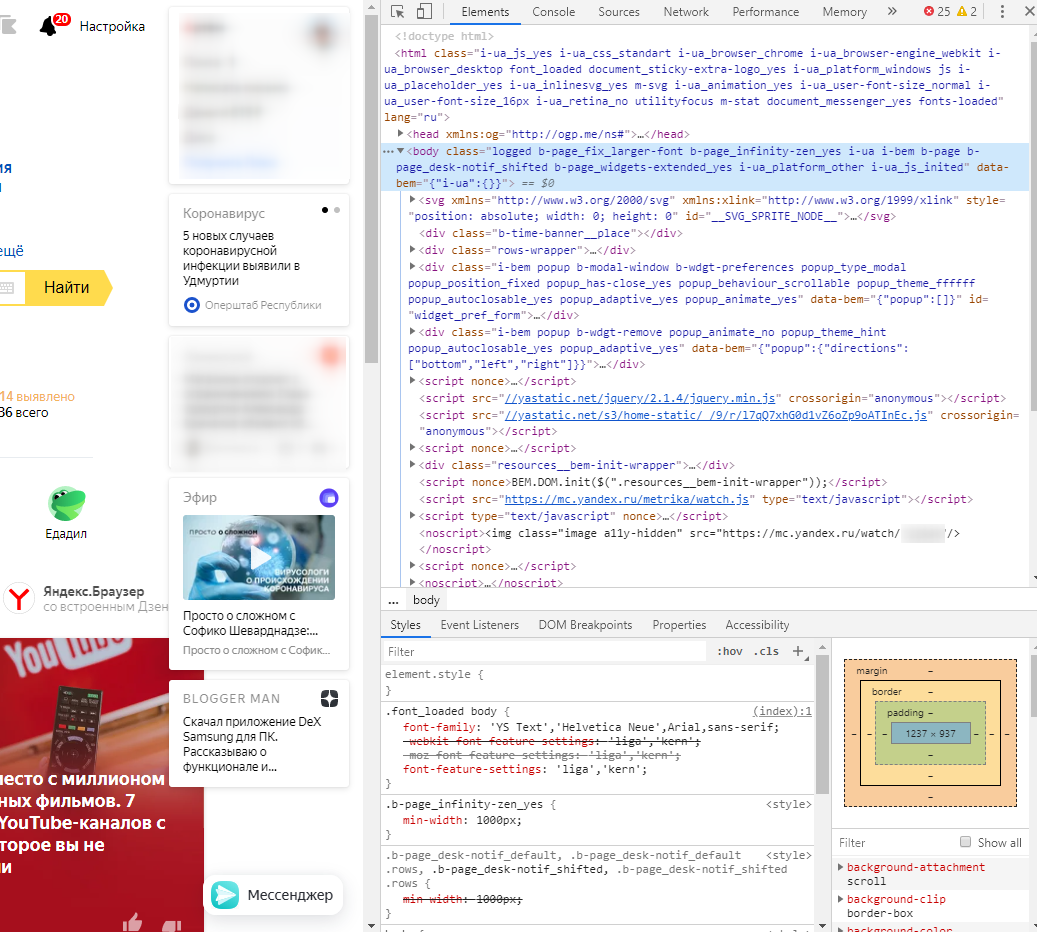This screenshot has height=932, width=1037.
Task: Open the Properties sub-tab
Action: [x=679, y=625]
